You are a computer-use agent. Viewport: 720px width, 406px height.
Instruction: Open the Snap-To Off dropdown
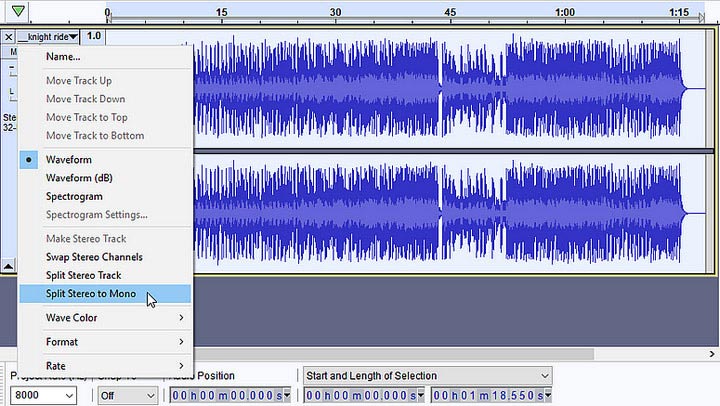[128, 395]
